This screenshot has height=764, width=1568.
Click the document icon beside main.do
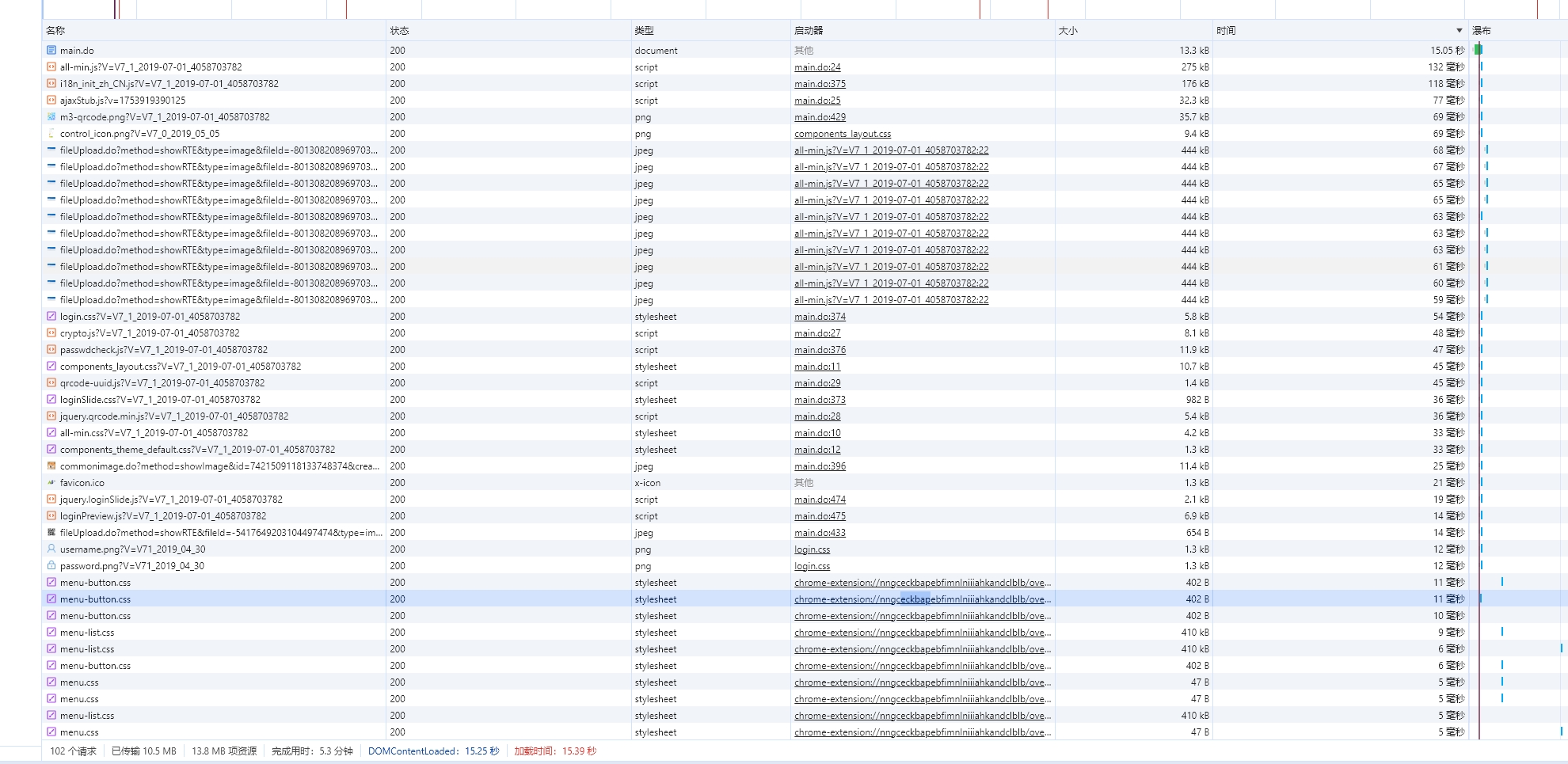click(x=51, y=50)
